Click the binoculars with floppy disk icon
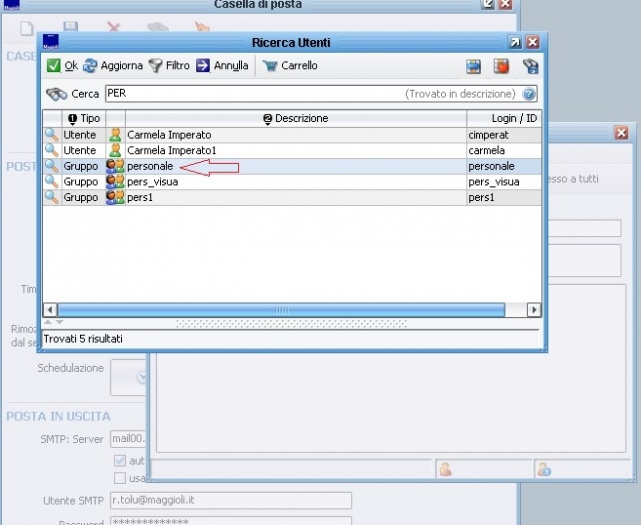This screenshot has height=525, width=641. click(x=531, y=66)
